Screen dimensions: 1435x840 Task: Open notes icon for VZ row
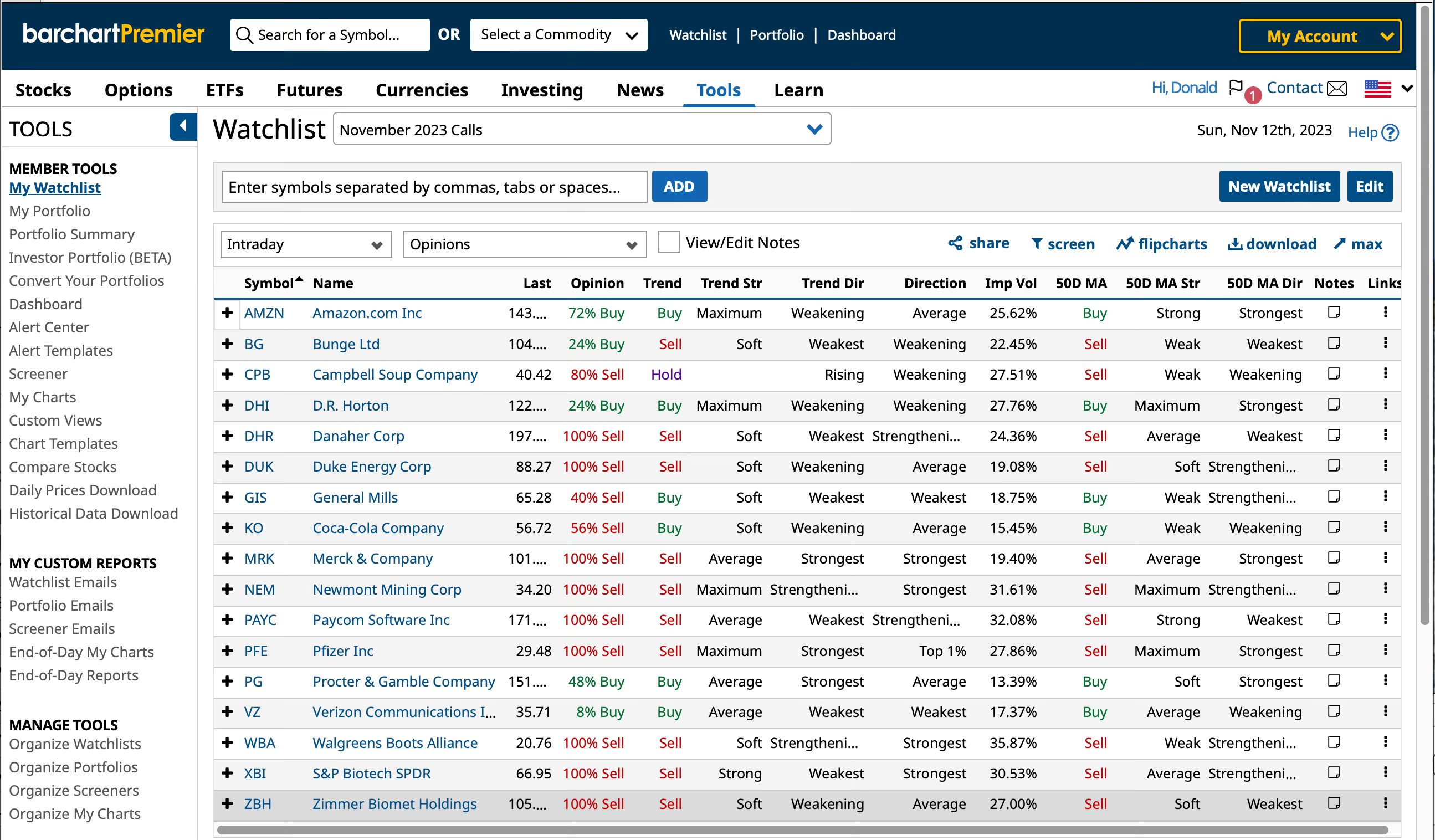point(1334,711)
